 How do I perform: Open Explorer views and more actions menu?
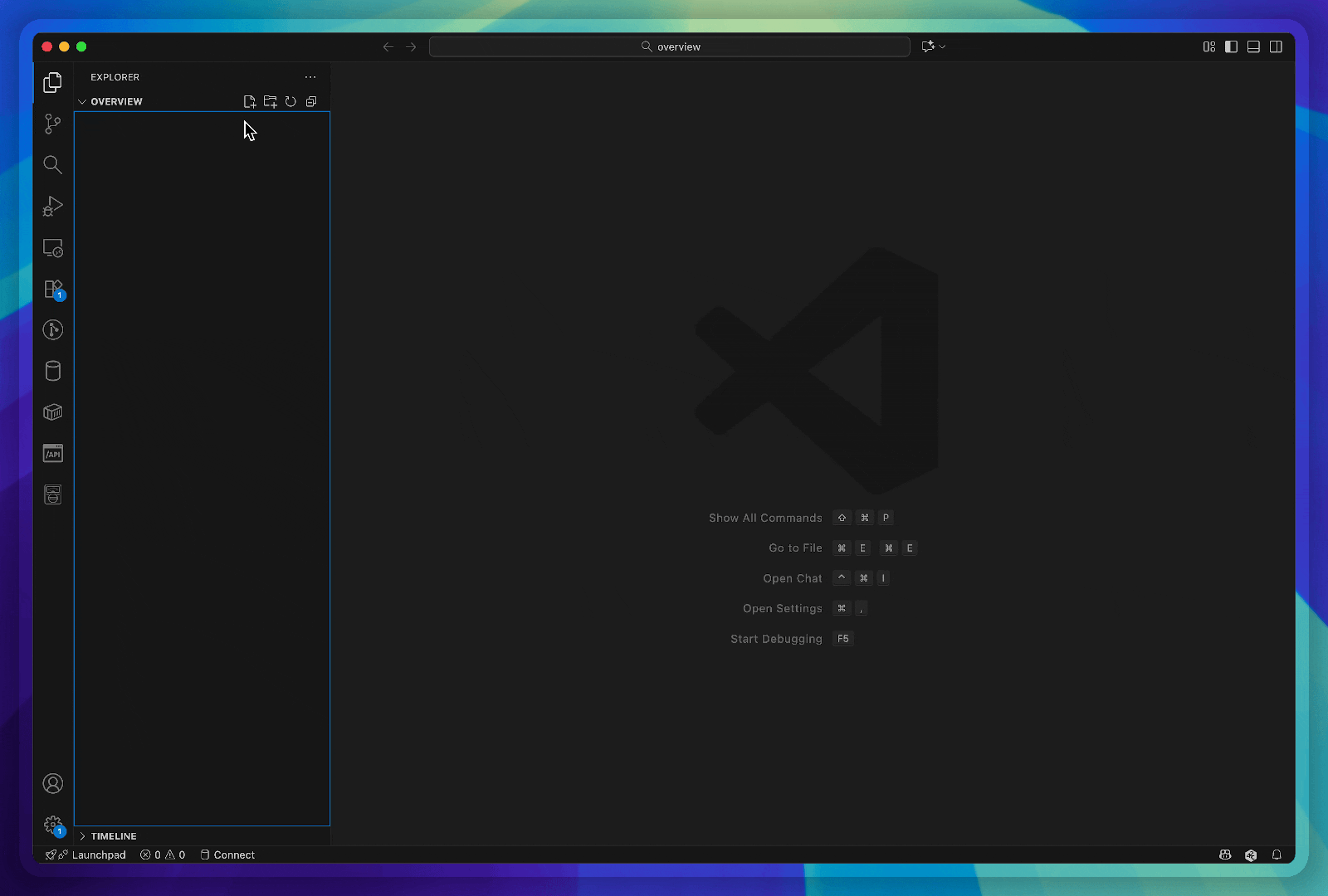pyautogui.click(x=310, y=77)
